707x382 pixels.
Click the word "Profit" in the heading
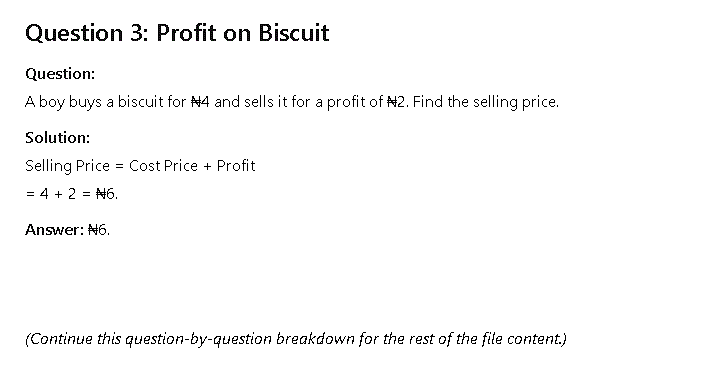coord(187,33)
